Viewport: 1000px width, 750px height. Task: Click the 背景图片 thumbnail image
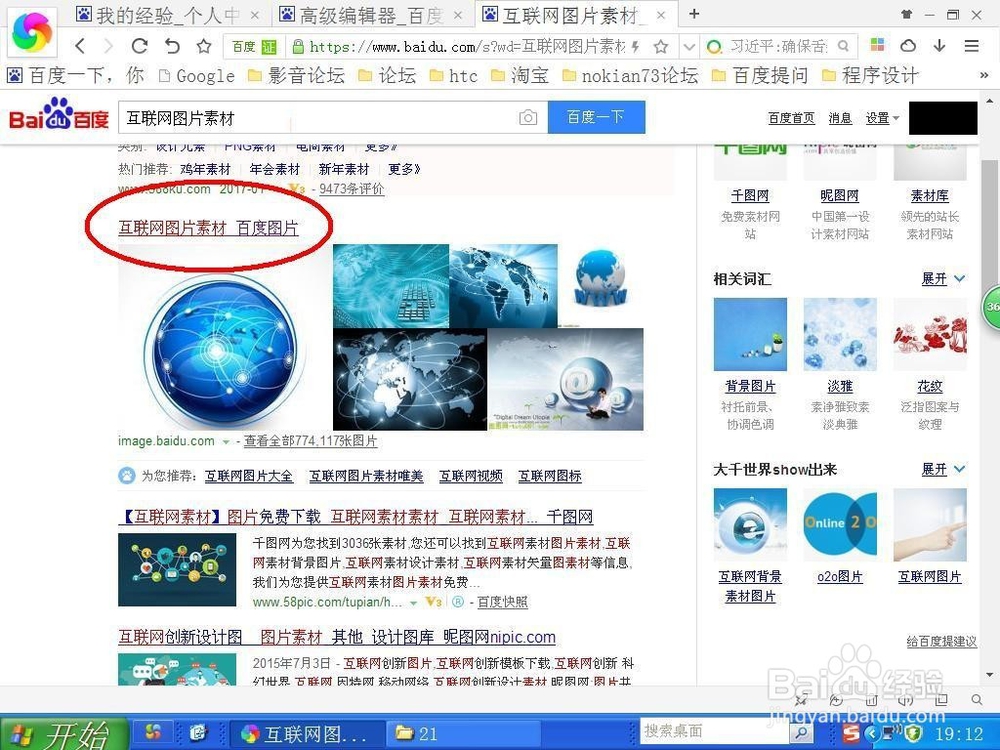(x=750, y=334)
